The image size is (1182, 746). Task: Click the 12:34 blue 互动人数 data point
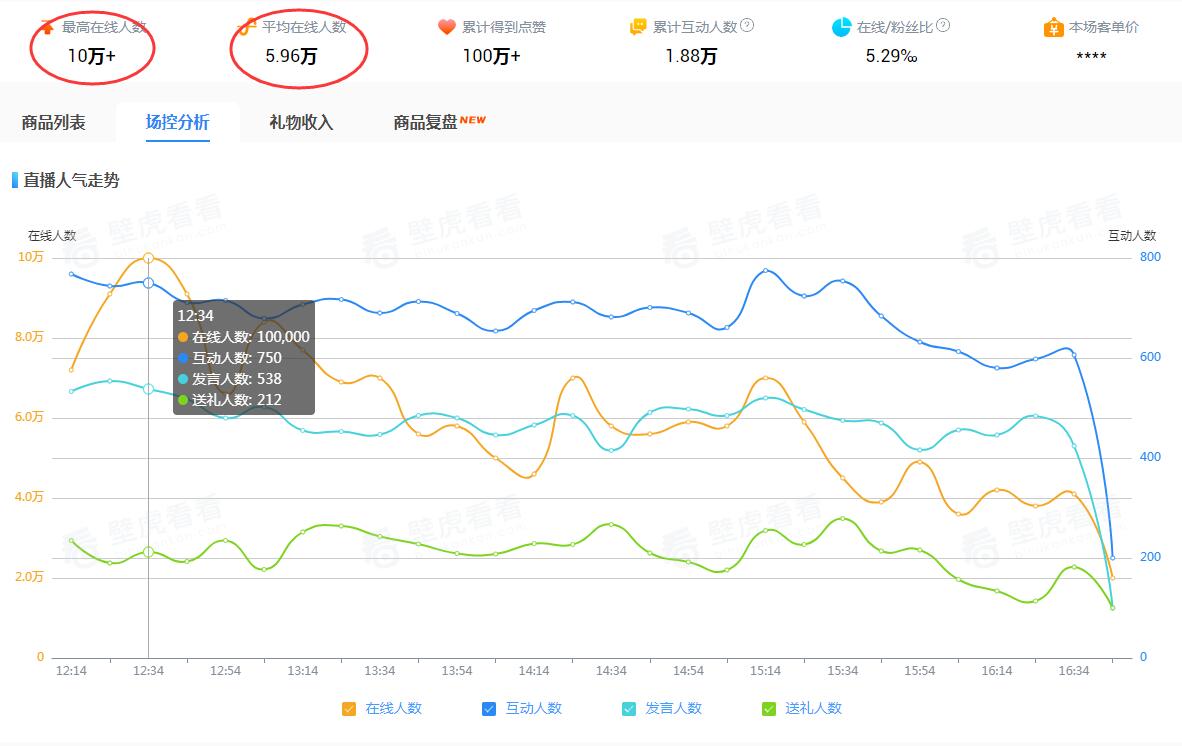coord(149,283)
